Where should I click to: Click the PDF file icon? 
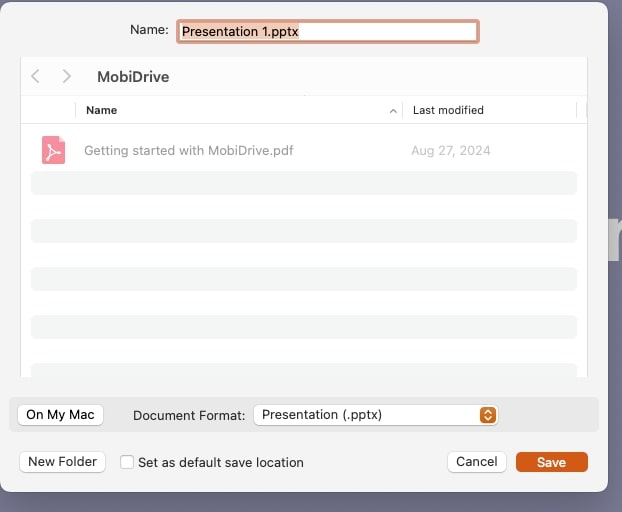tap(53, 151)
